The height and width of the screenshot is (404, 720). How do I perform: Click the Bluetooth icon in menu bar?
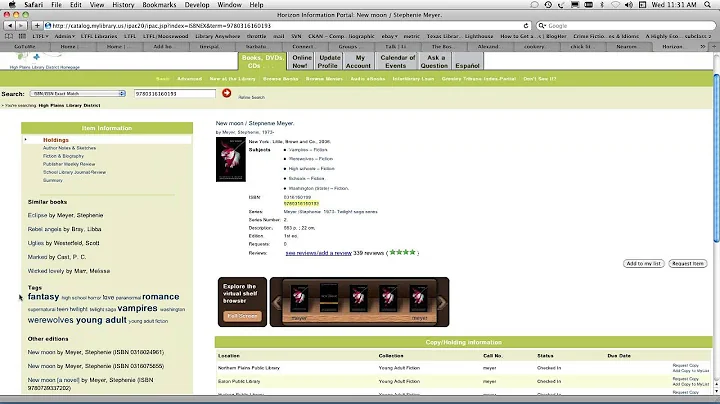click(602, 5)
